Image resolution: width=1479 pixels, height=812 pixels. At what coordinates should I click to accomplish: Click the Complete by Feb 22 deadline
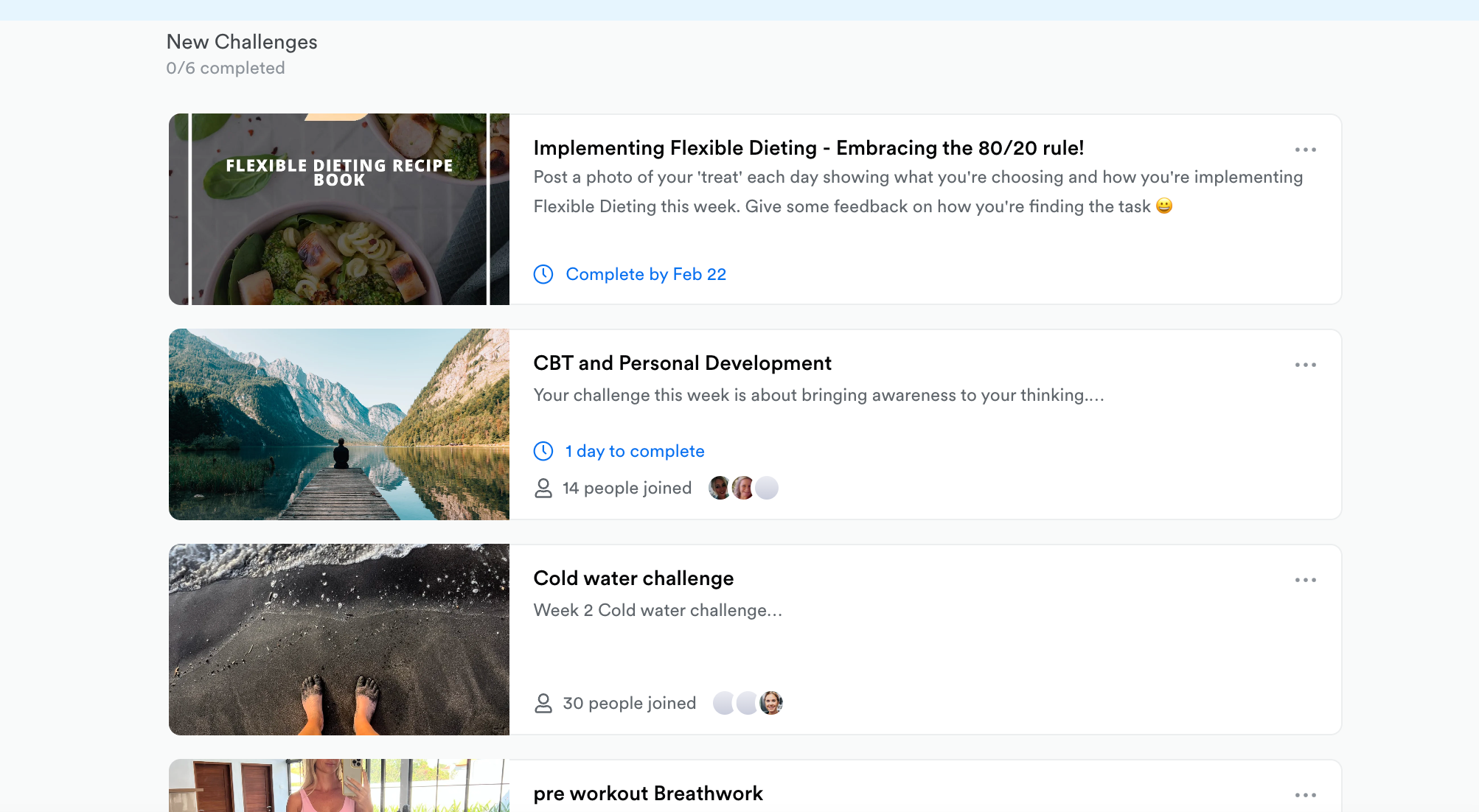click(646, 274)
